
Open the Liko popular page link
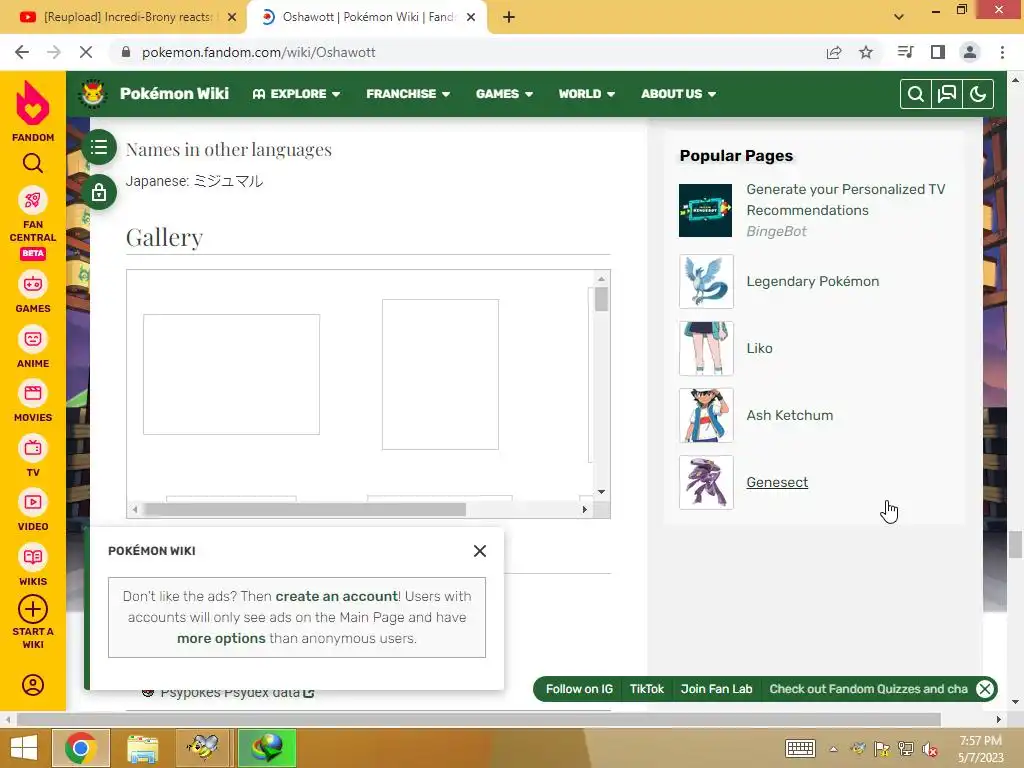tap(759, 348)
